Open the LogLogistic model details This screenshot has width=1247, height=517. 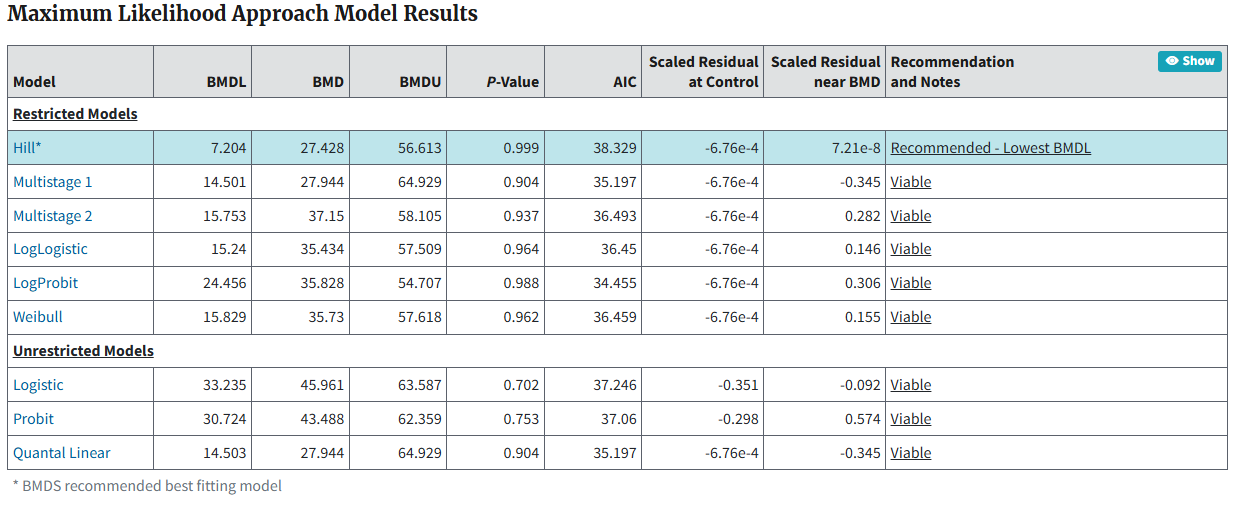pyautogui.click(x=50, y=249)
